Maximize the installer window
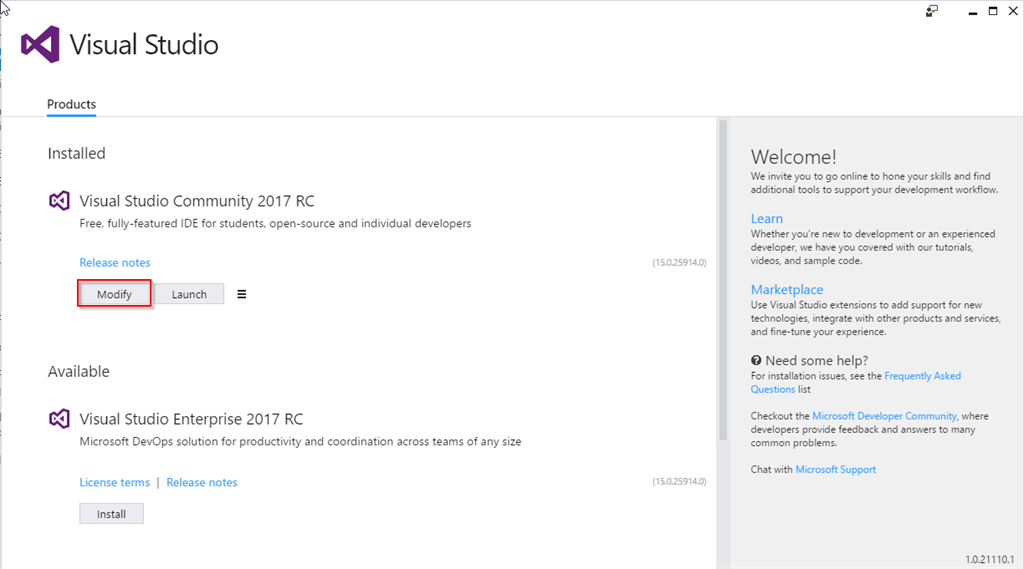The image size is (1024, 569). point(993,11)
